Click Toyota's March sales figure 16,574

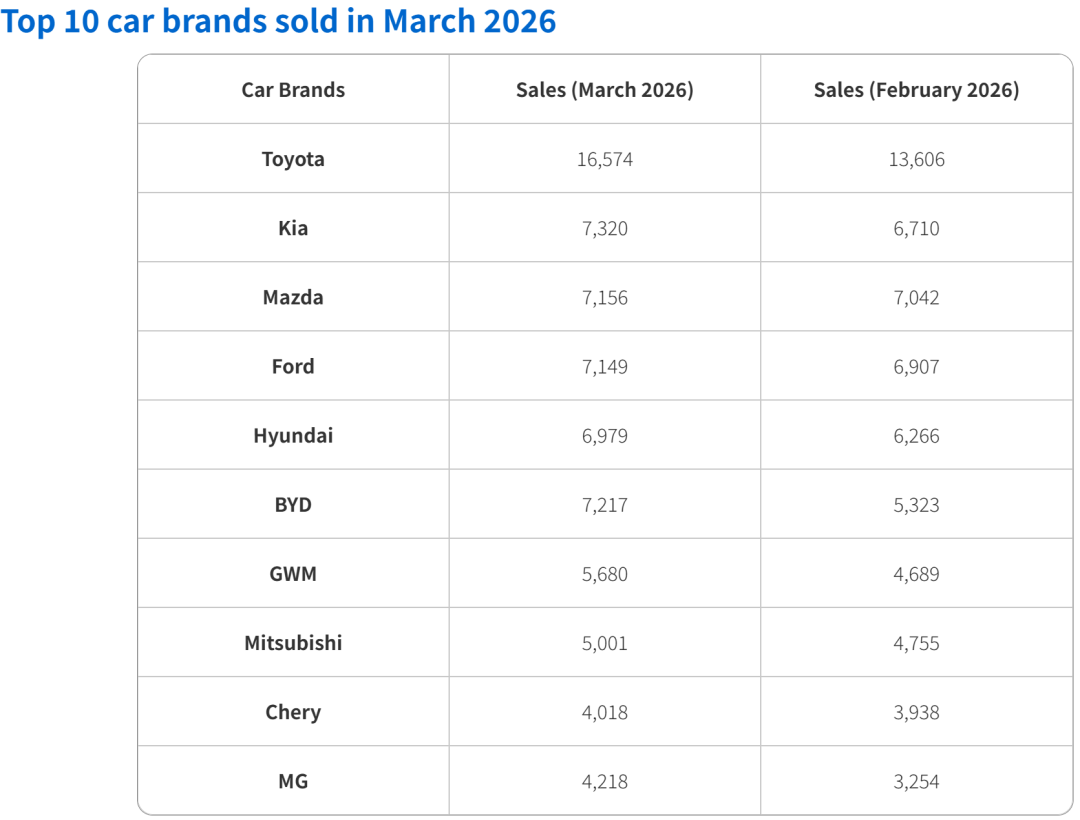coord(604,159)
